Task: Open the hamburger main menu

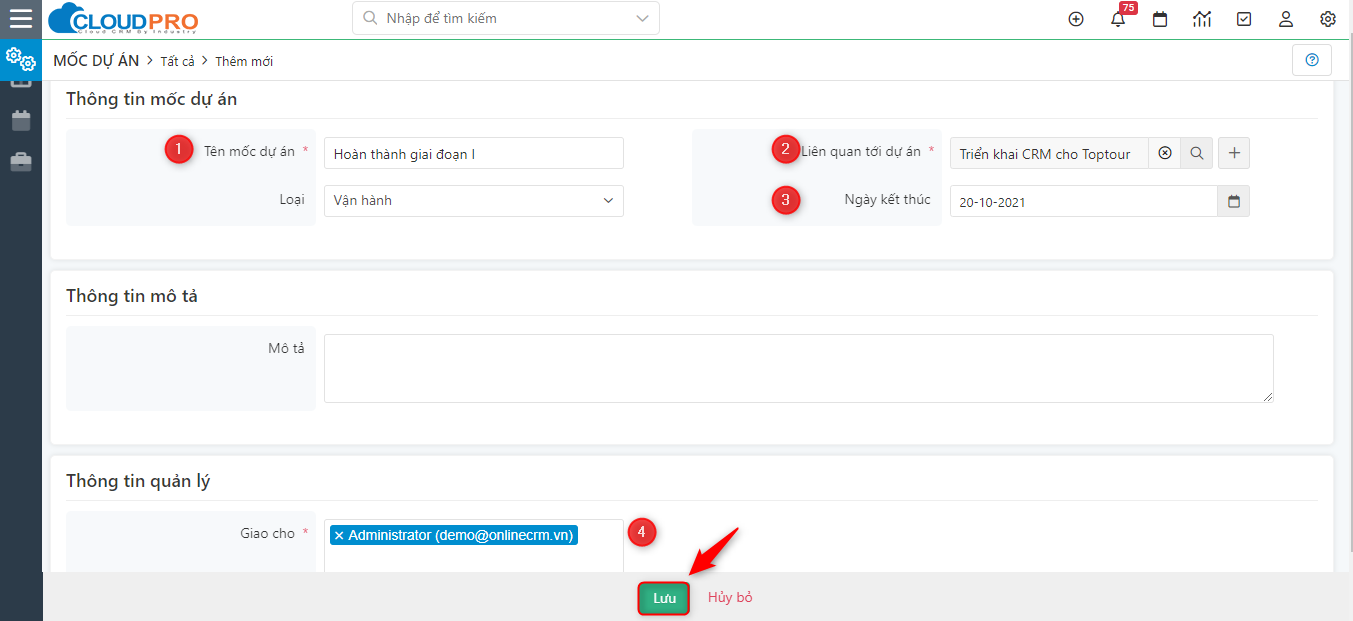Action: (20, 19)
